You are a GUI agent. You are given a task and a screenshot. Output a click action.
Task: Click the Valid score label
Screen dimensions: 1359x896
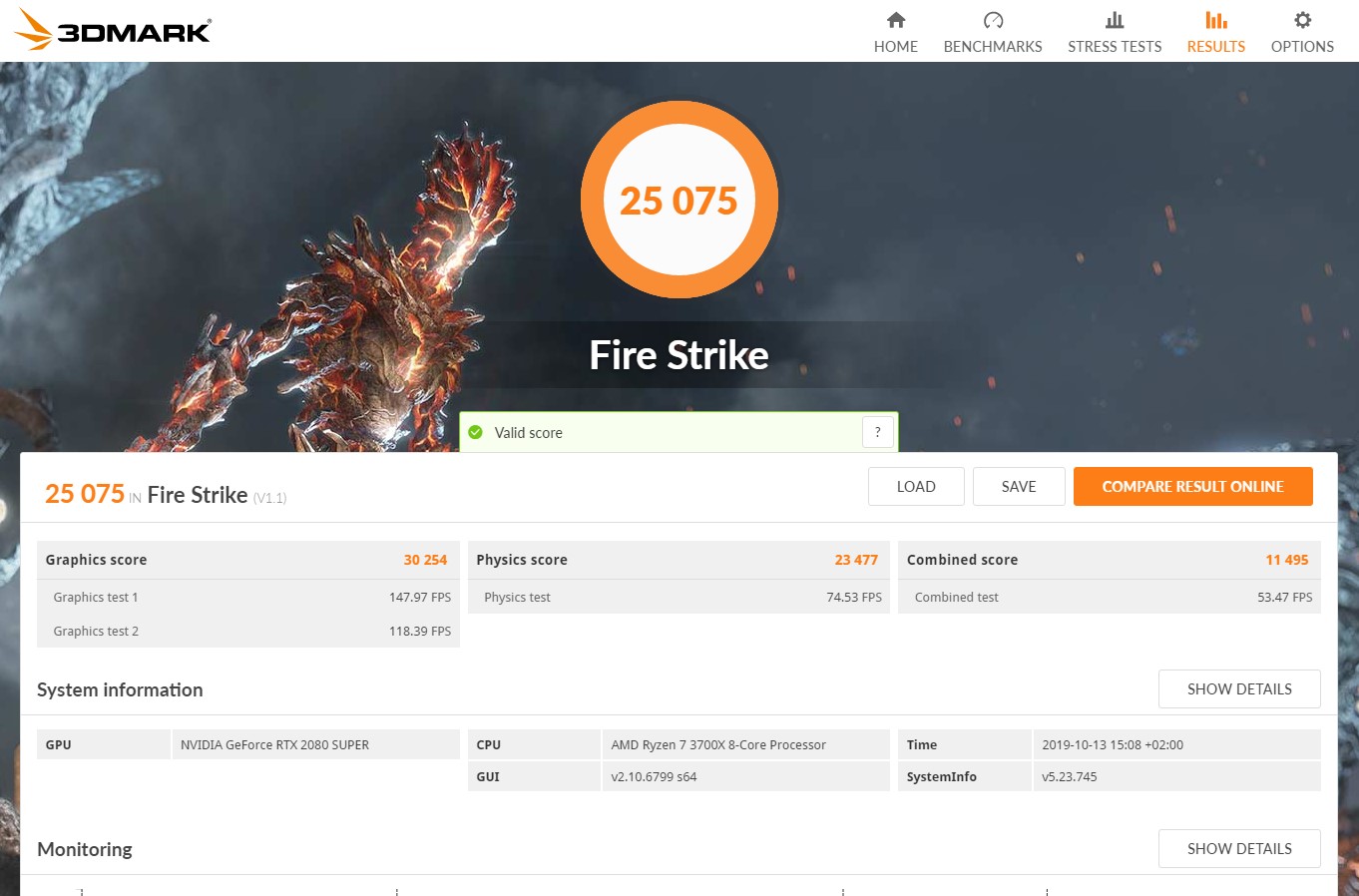529,433
